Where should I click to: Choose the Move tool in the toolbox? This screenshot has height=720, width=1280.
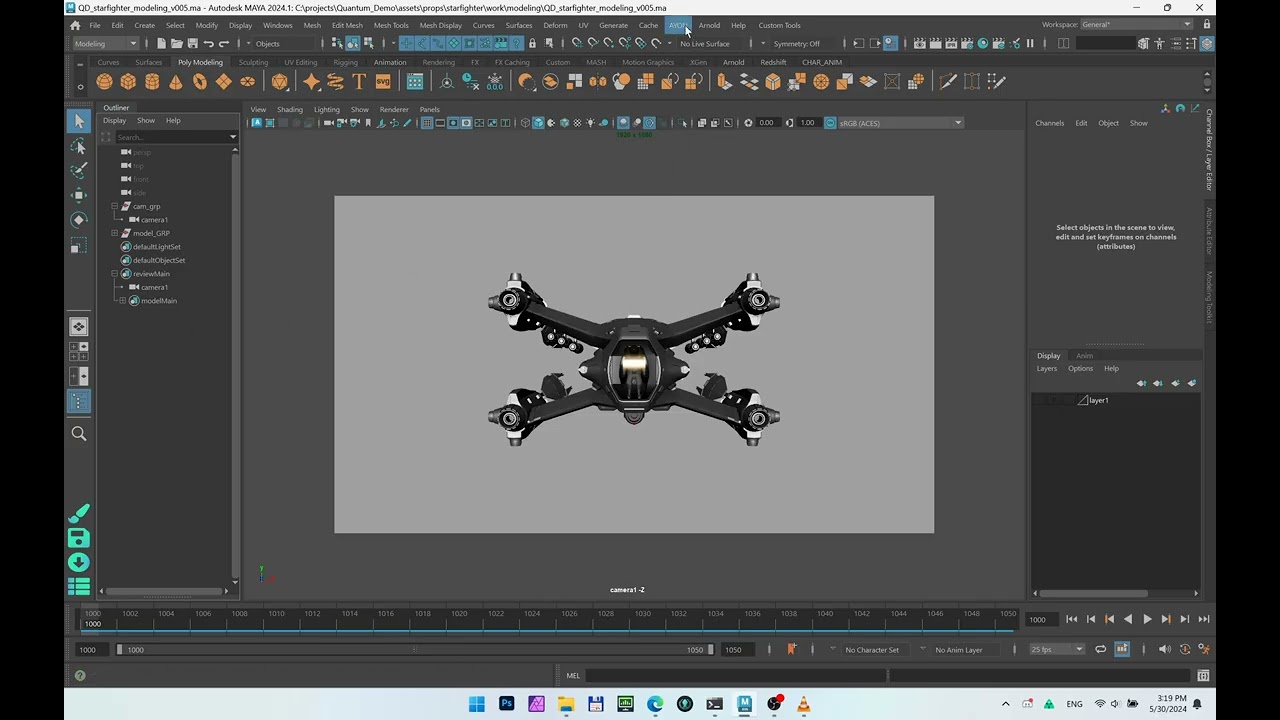pos(79,195)
